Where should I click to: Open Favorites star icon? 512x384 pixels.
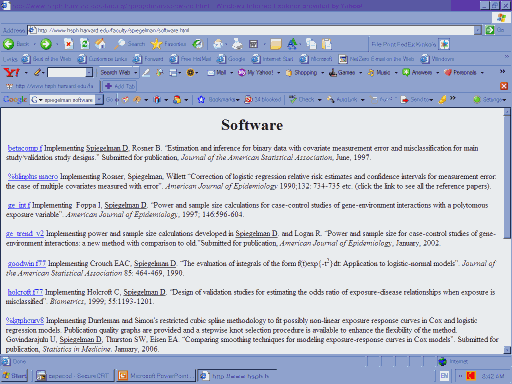156,44
